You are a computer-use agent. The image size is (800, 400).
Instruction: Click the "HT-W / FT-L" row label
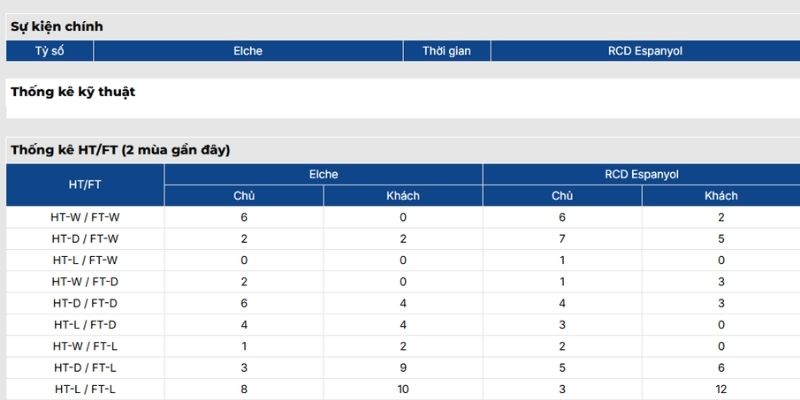(x=85, y=346)
